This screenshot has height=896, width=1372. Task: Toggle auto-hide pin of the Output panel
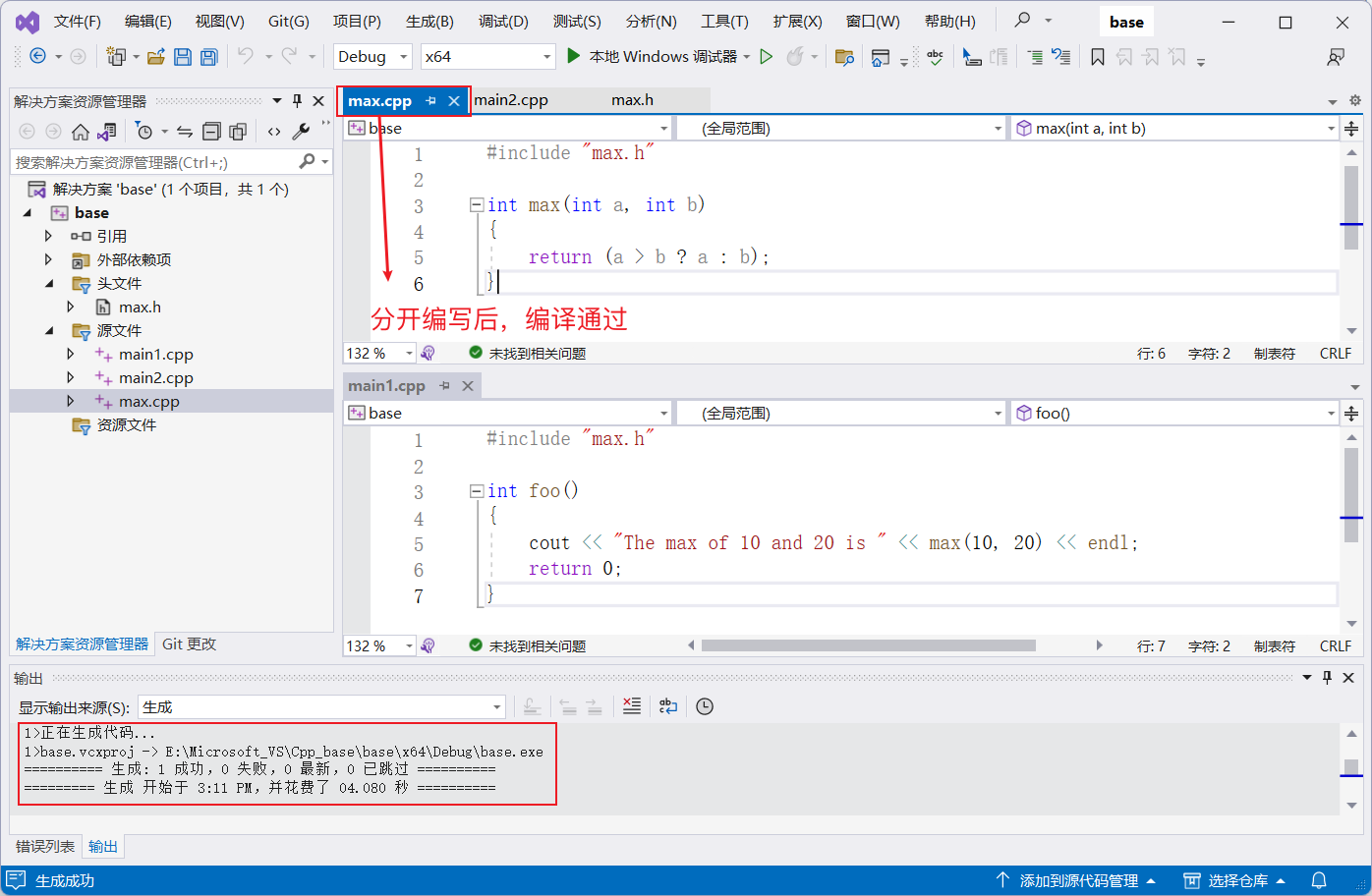(x=1327, y=677)
